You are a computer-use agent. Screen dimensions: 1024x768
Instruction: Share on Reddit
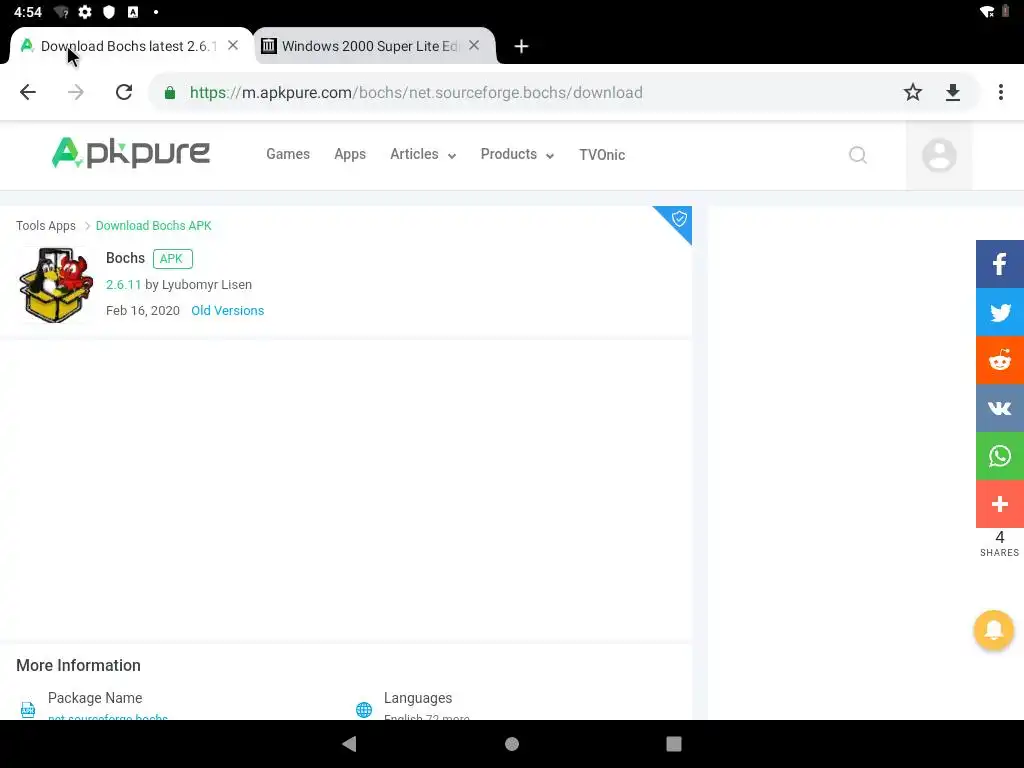1000,360
